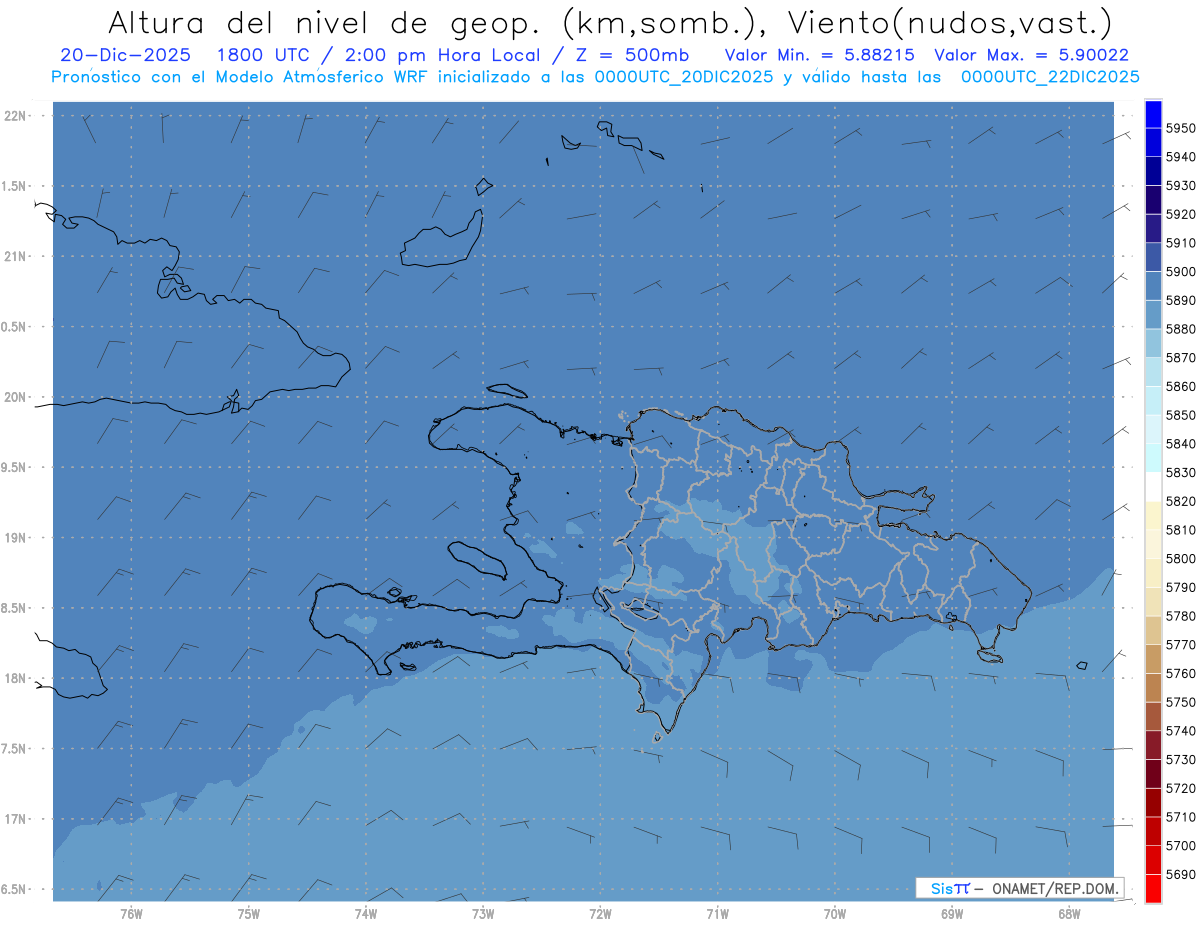Click the colorbar segment between 5900 and 5890
Viewport: 1200px width, 927px height.
[x=1153, y=286]
